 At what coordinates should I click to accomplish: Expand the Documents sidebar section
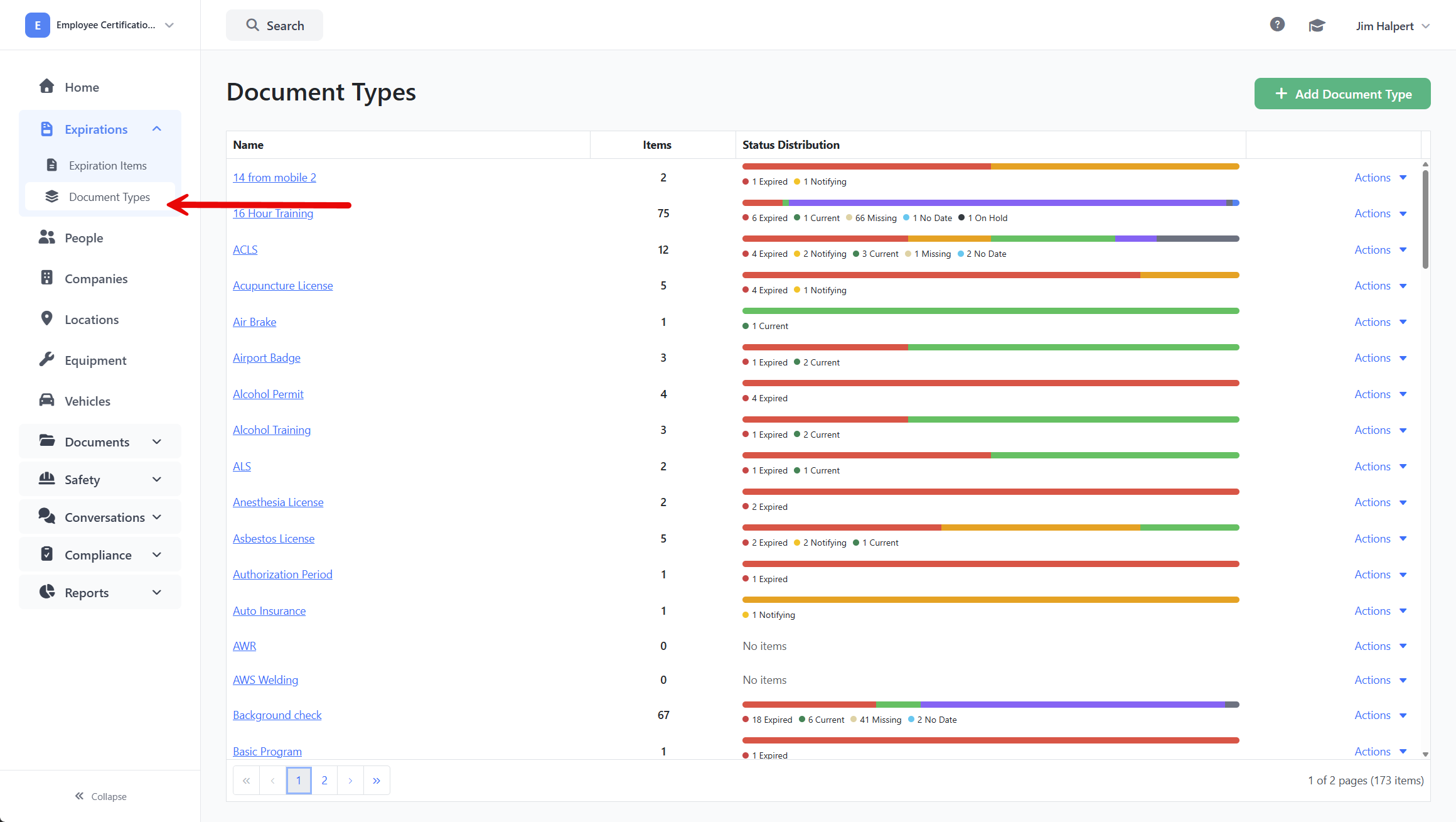[157, 441]
